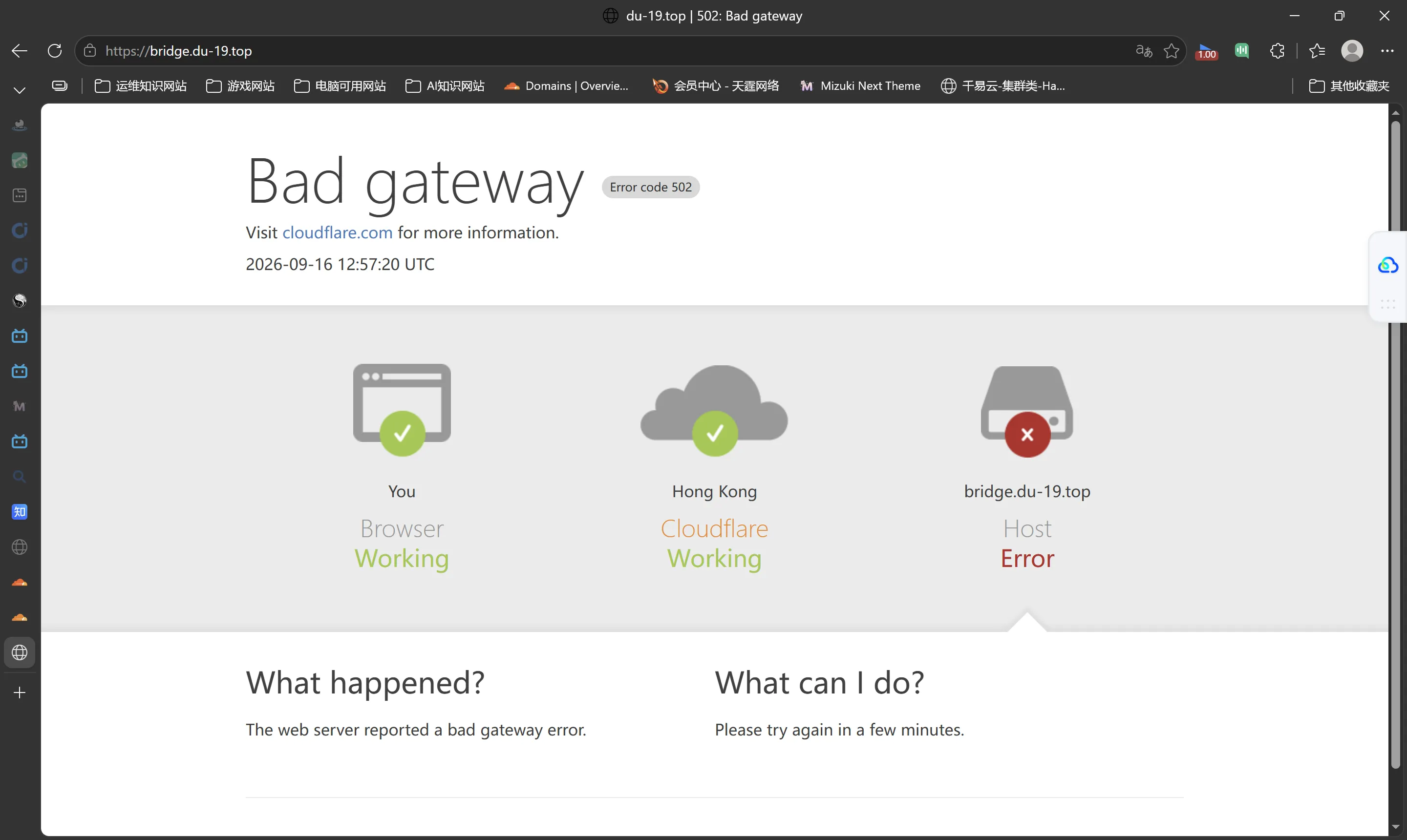Image resolution: width=1407 pixels, height=840 pixels.
Task: Switch to the Zhihu 知 tab
Action: pos(20,512)
